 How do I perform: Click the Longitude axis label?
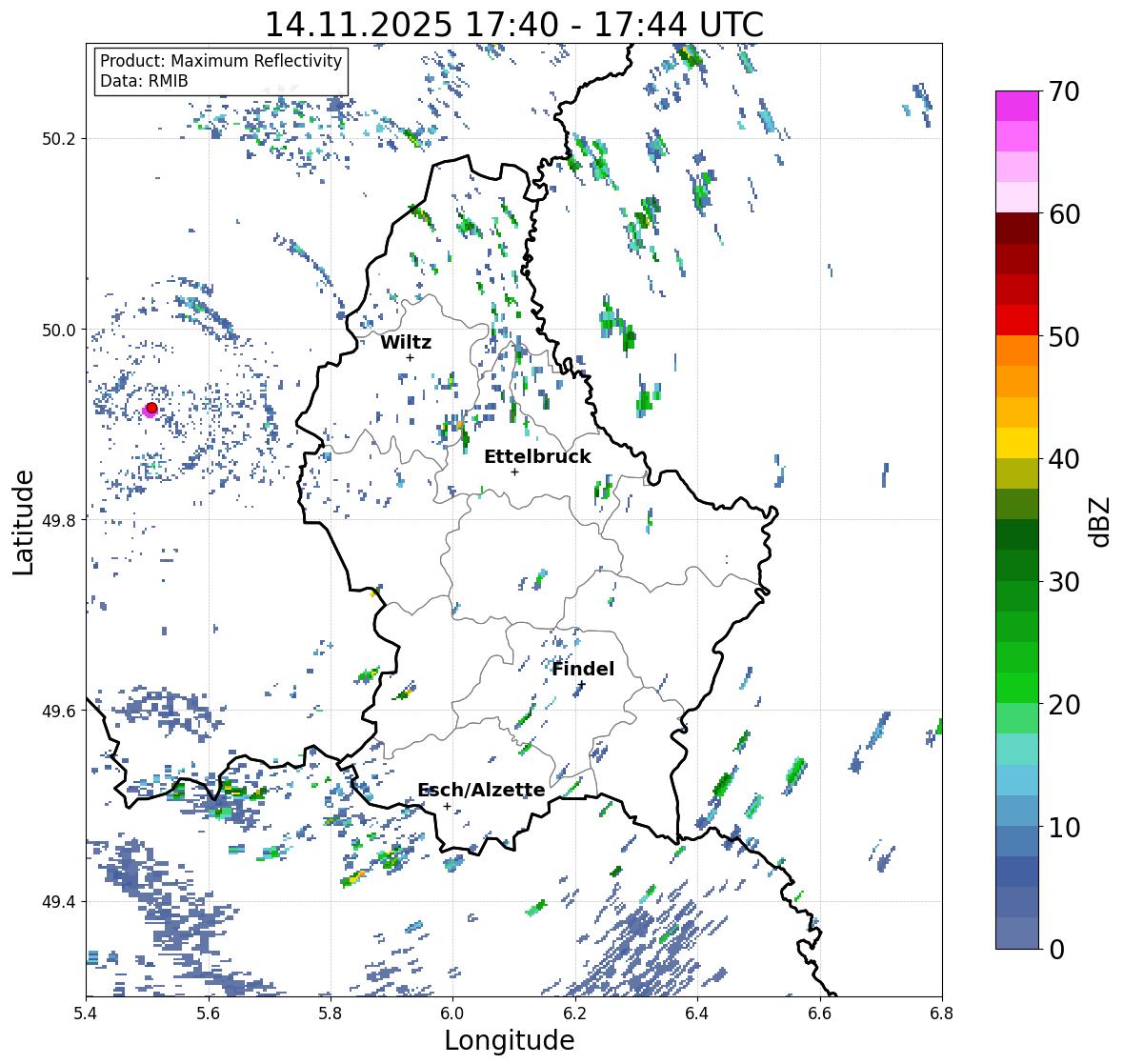tap(510, 1040)
